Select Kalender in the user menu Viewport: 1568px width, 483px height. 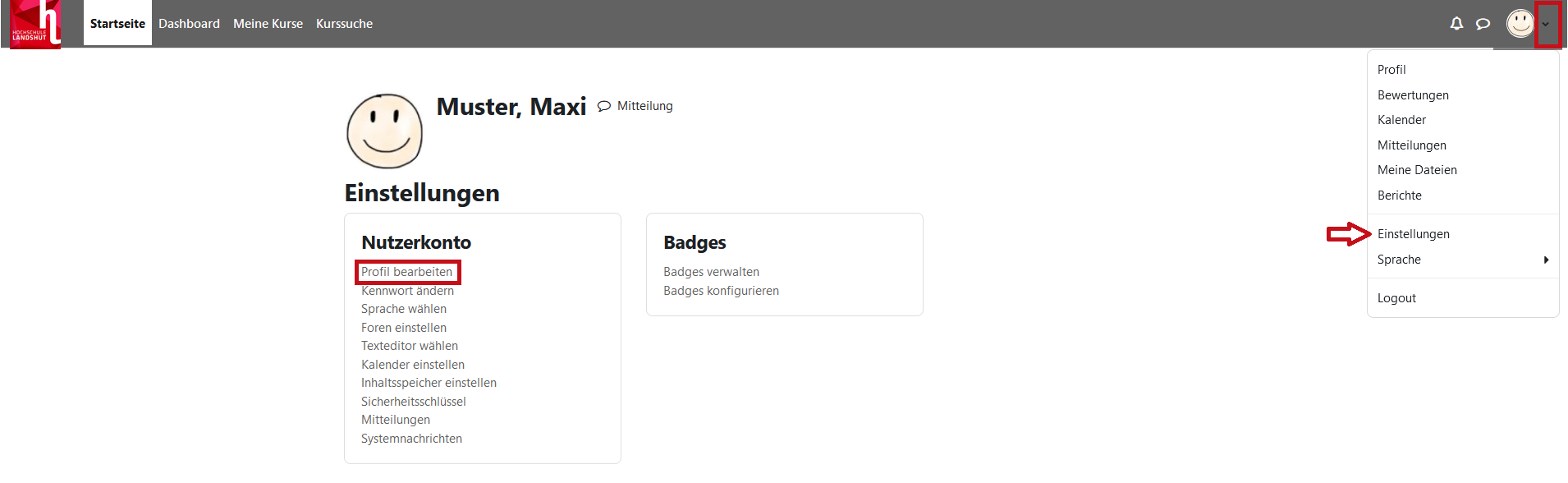click(1401, 120)
